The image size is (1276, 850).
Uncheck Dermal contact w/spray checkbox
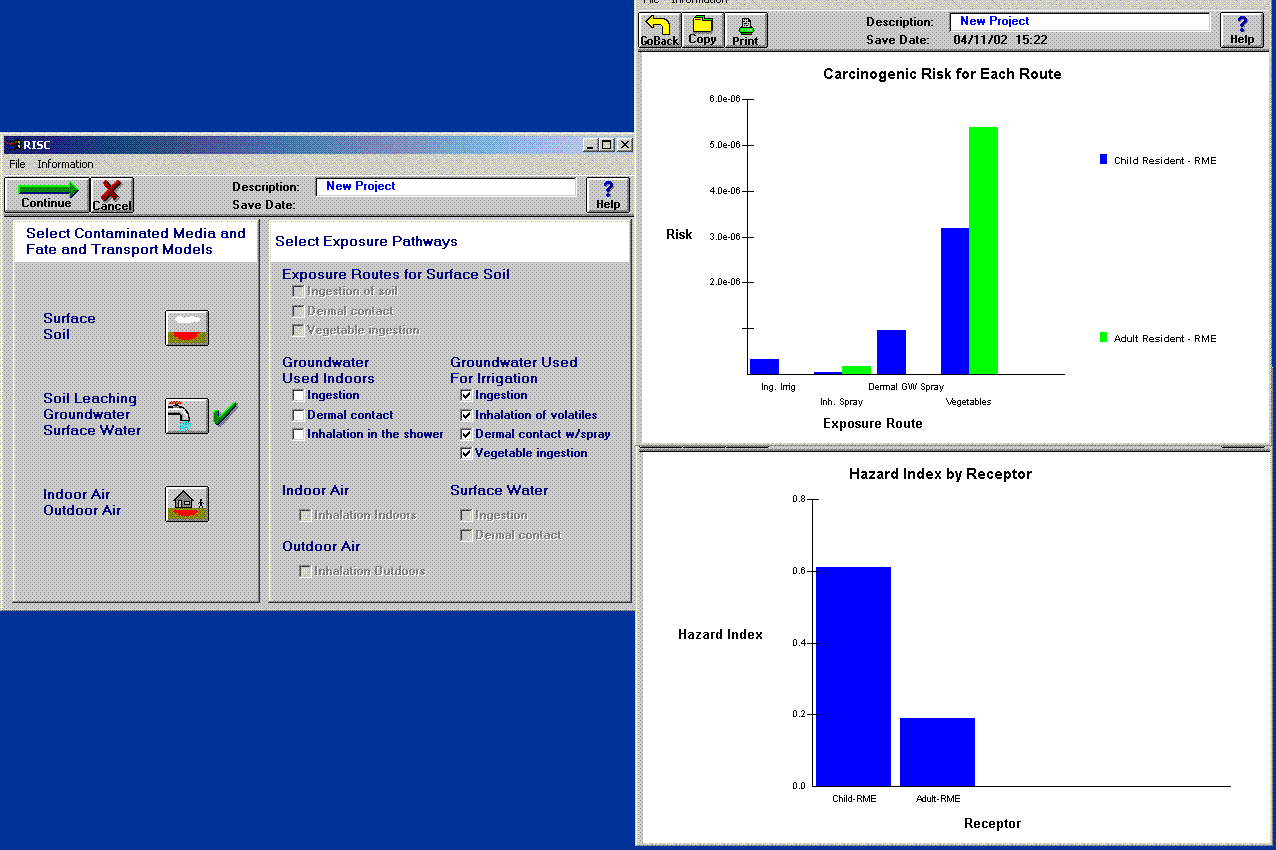coord(466,434)
